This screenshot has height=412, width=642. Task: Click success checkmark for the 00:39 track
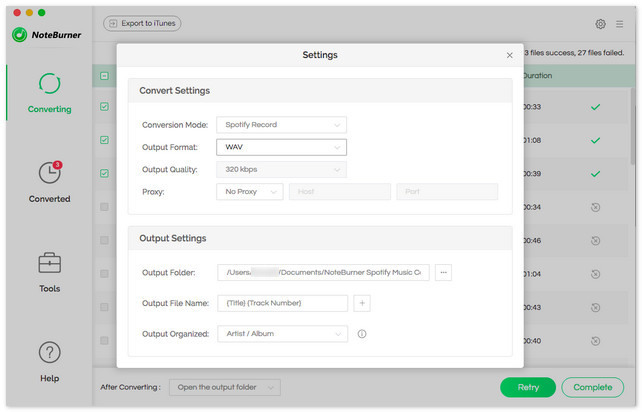pyautogui.click(x=595, y=174)
